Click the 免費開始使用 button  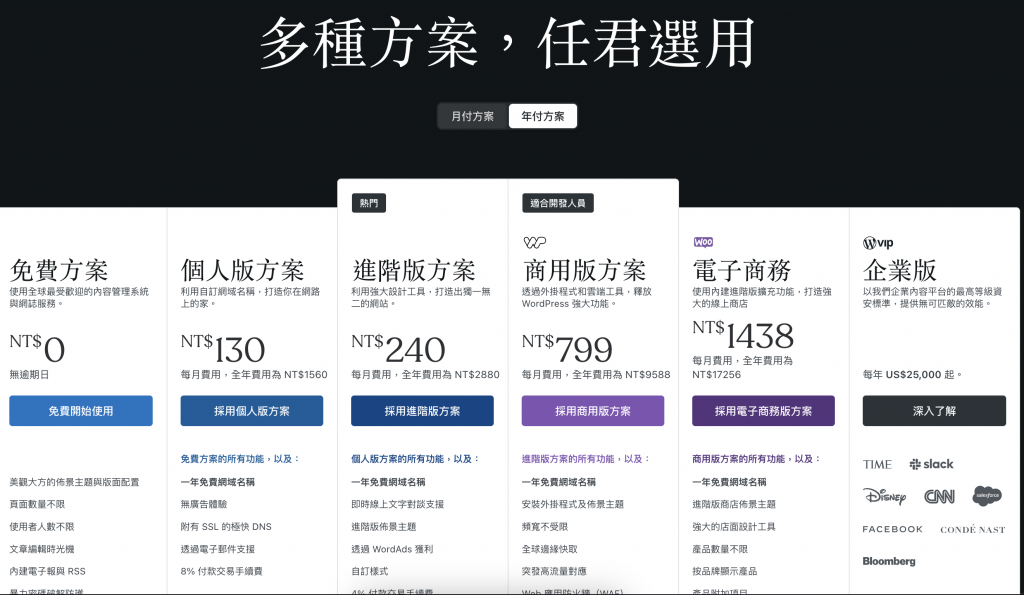[x=81, y=411]
